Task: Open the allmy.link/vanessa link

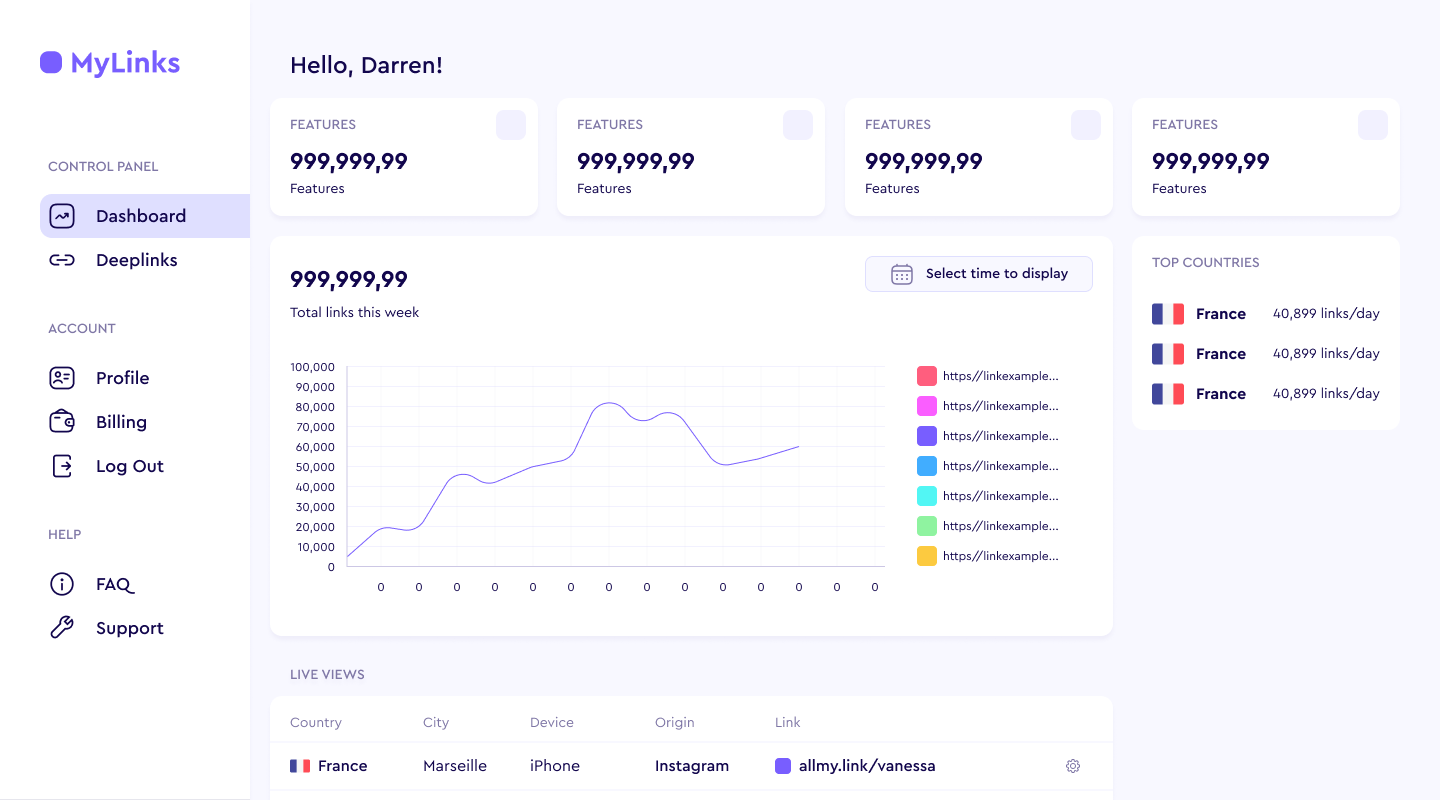Action: (866, 766)
